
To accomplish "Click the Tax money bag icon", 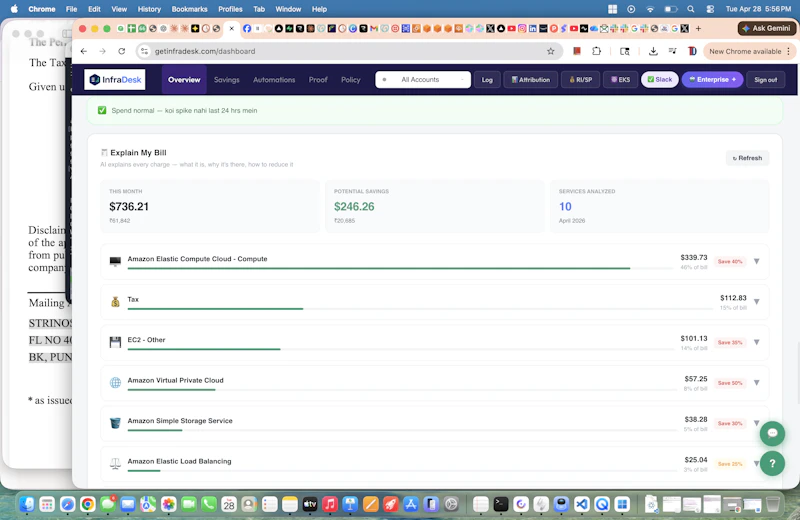I will 115,302.
